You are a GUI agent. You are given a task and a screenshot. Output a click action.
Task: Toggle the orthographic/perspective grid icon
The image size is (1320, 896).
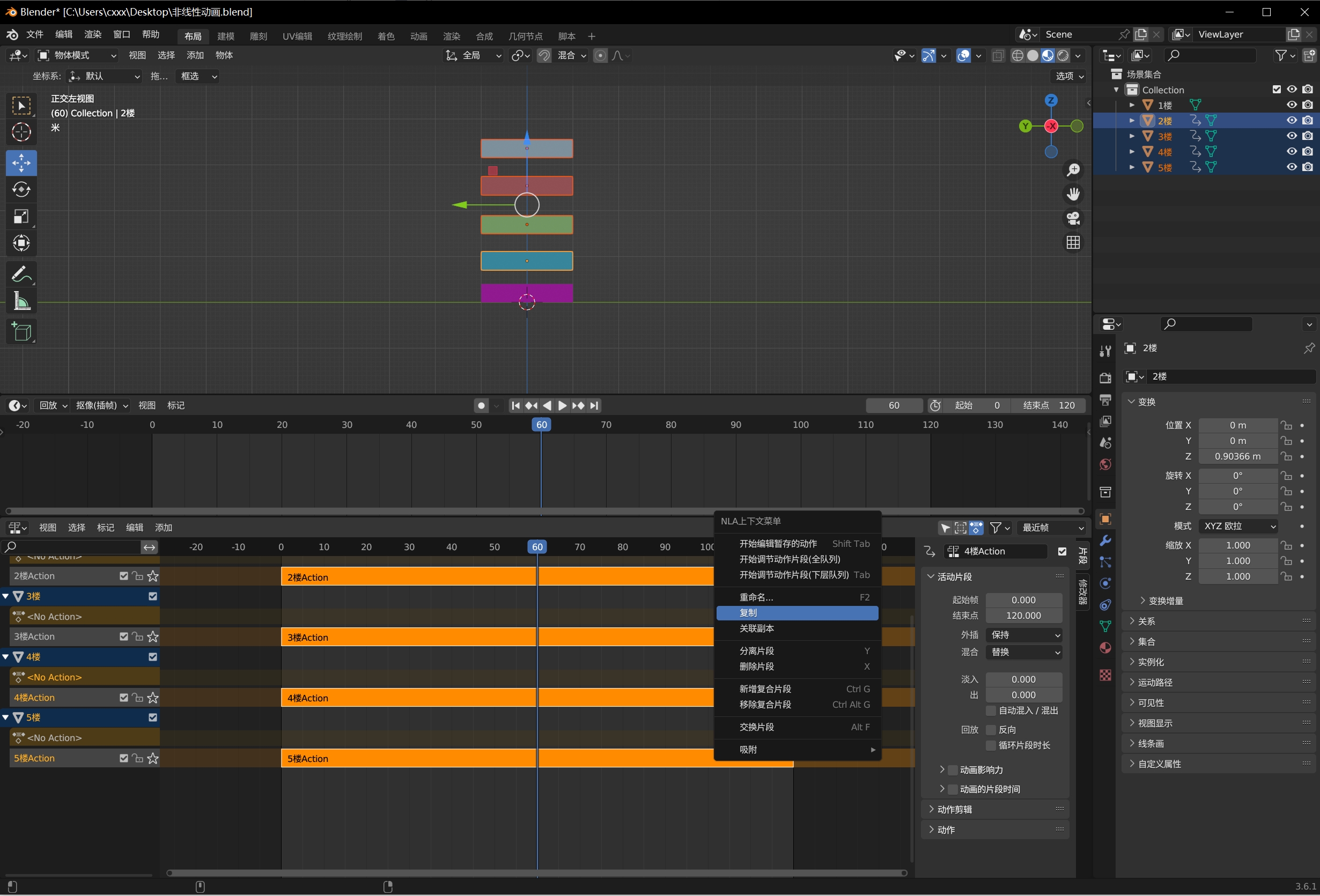click(1073, 243)
